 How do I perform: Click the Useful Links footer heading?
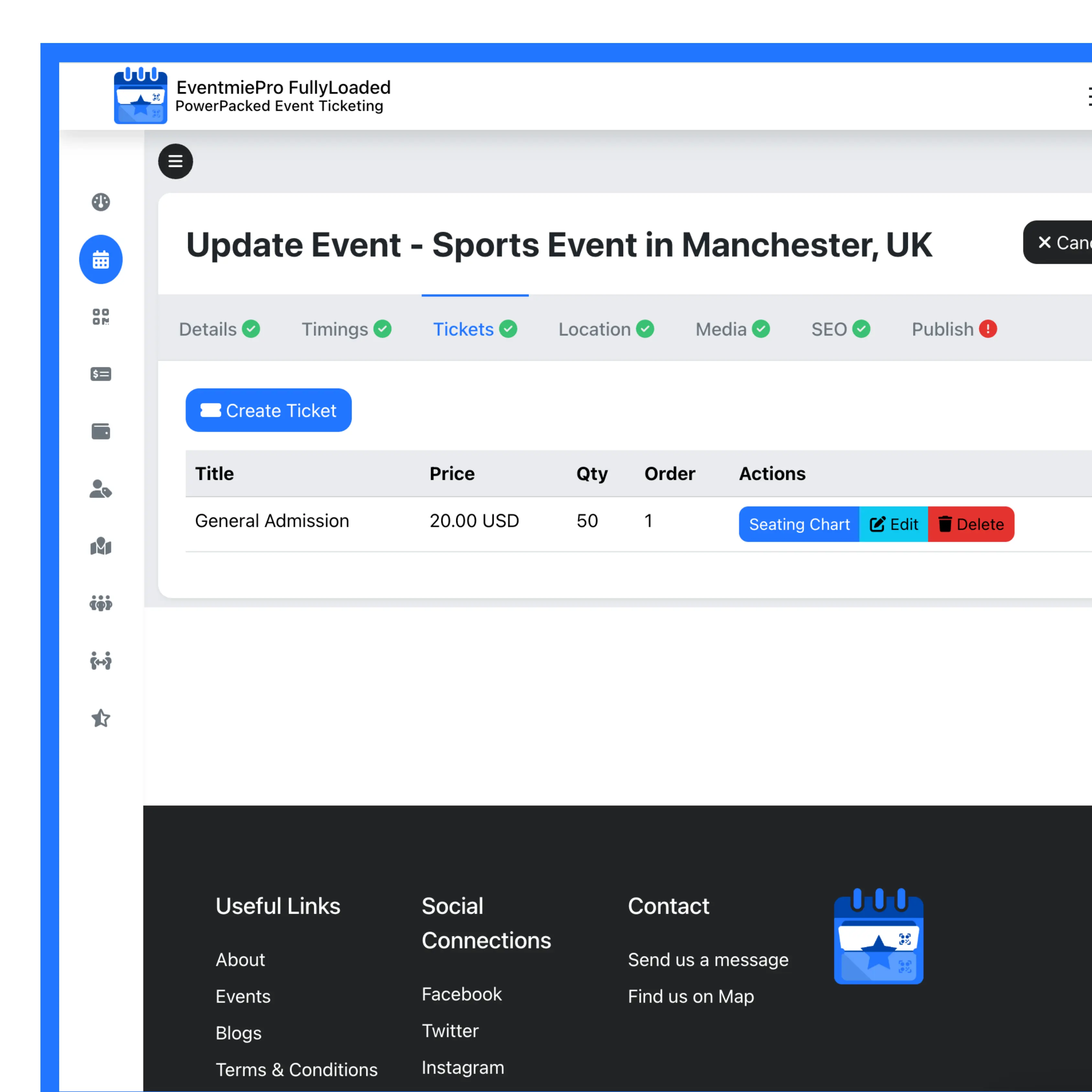(278, 906)
